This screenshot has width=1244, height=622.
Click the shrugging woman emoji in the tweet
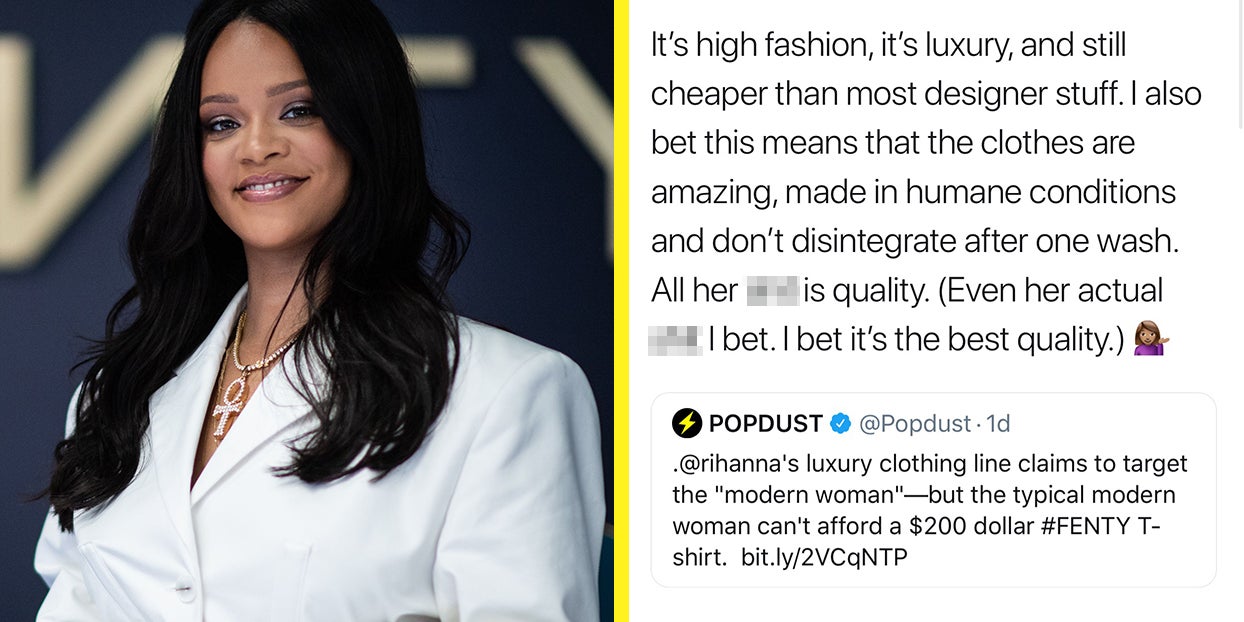tap(1151, 340)
